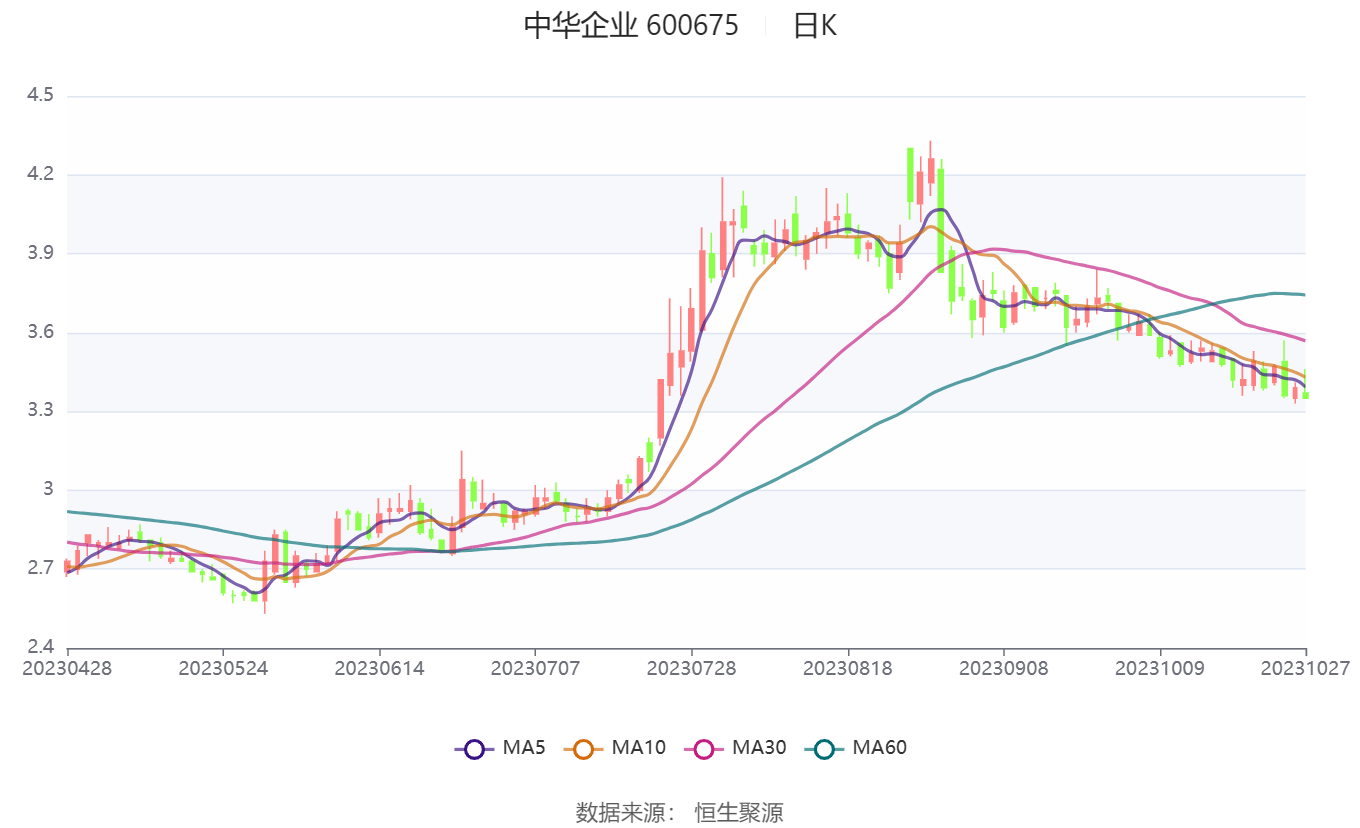Select the 日K chart type label

pos(815,25)
